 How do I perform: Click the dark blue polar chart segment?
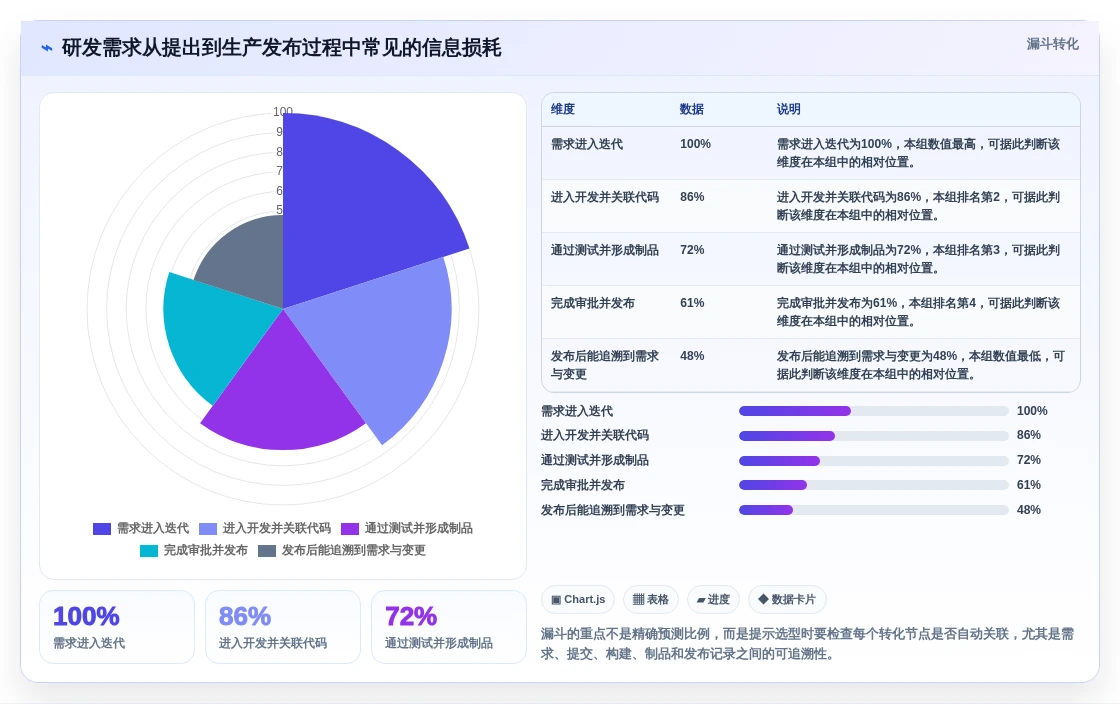[357, 214]
